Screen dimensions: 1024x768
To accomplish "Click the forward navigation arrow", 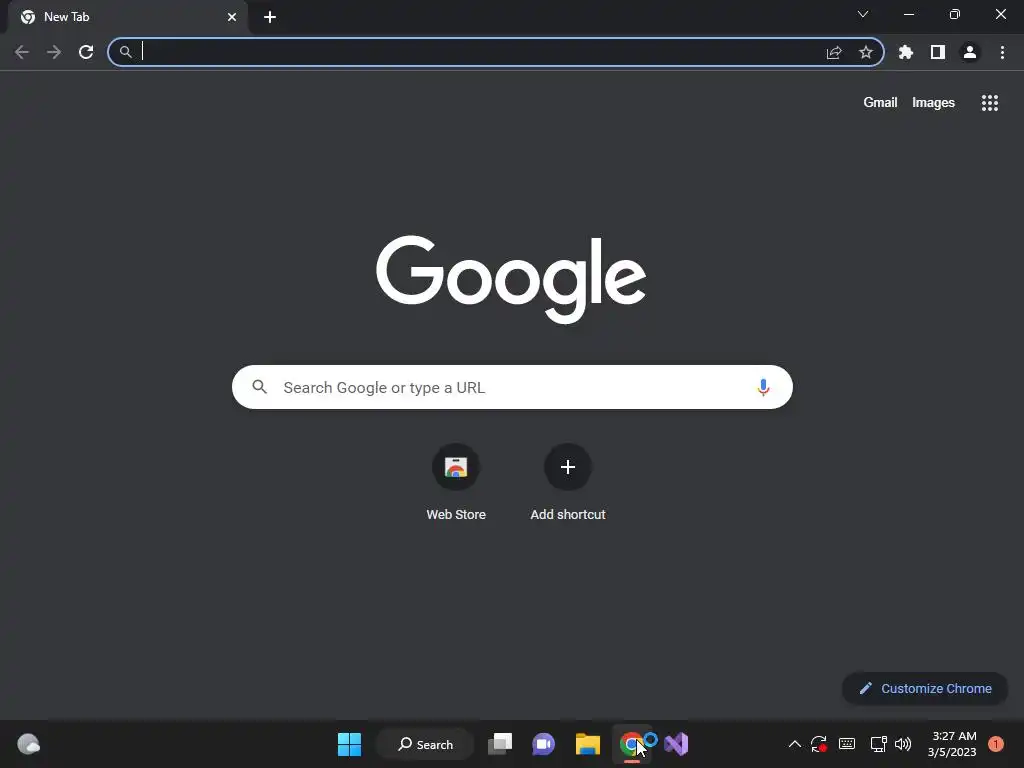I will point(54,52).
